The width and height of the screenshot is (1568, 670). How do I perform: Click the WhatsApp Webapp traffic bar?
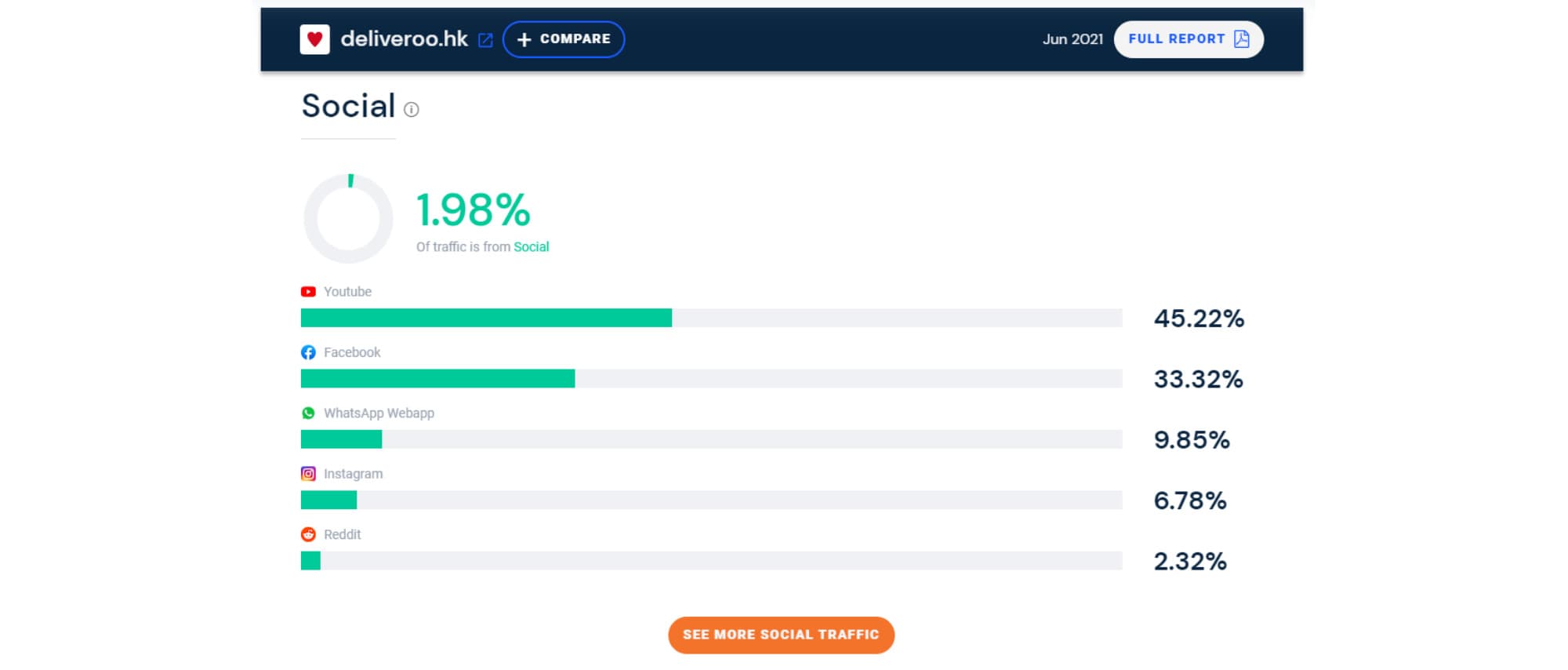[x=711, y=439]
